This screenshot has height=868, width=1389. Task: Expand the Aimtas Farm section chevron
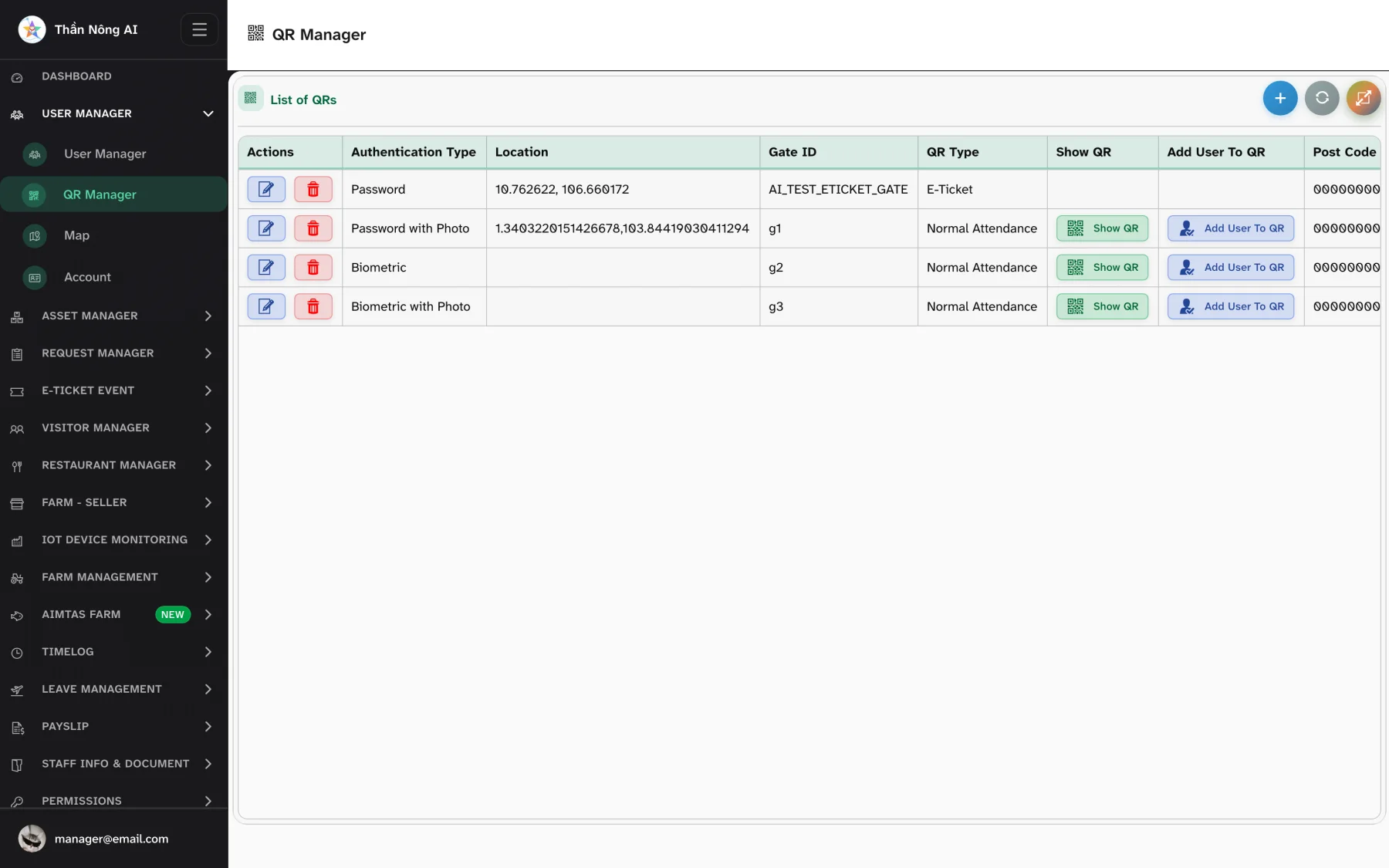pyautogui.click(x=208, y=614)
